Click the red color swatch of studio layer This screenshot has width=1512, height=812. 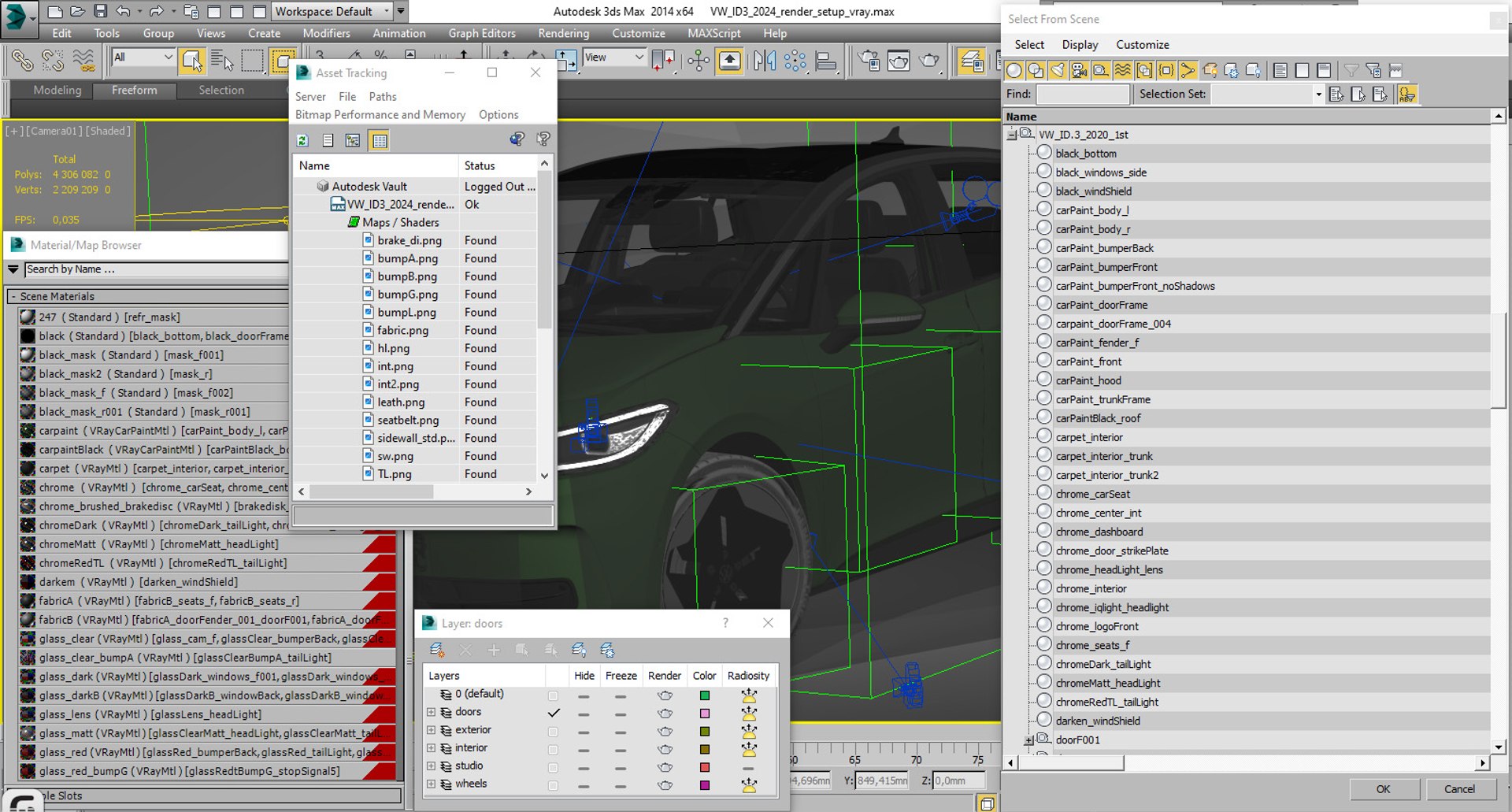point(705,767)
